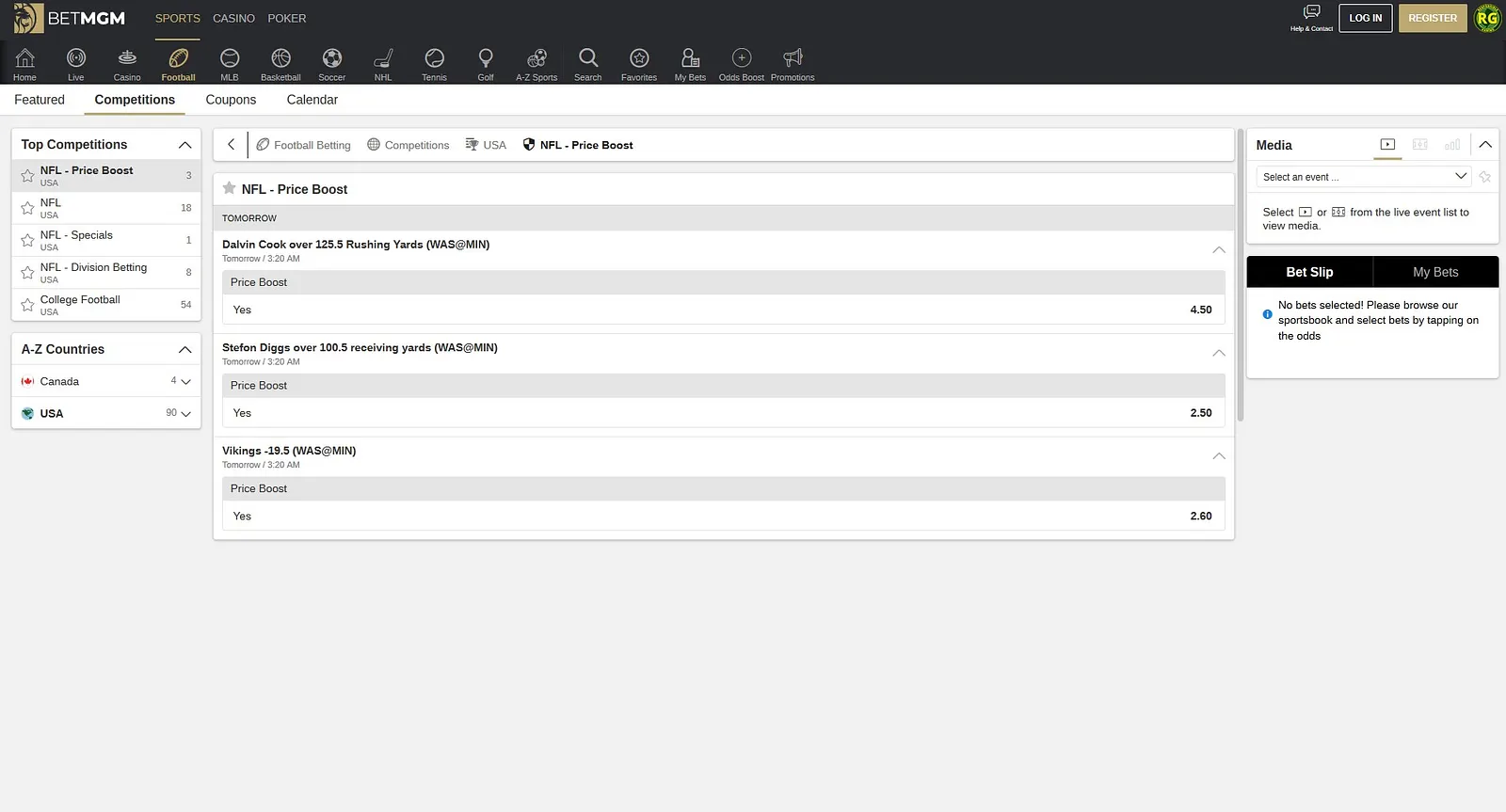This screenshot has height=812, width=1506.
Task: Switch to the Poker top tab
Action: 287,18
